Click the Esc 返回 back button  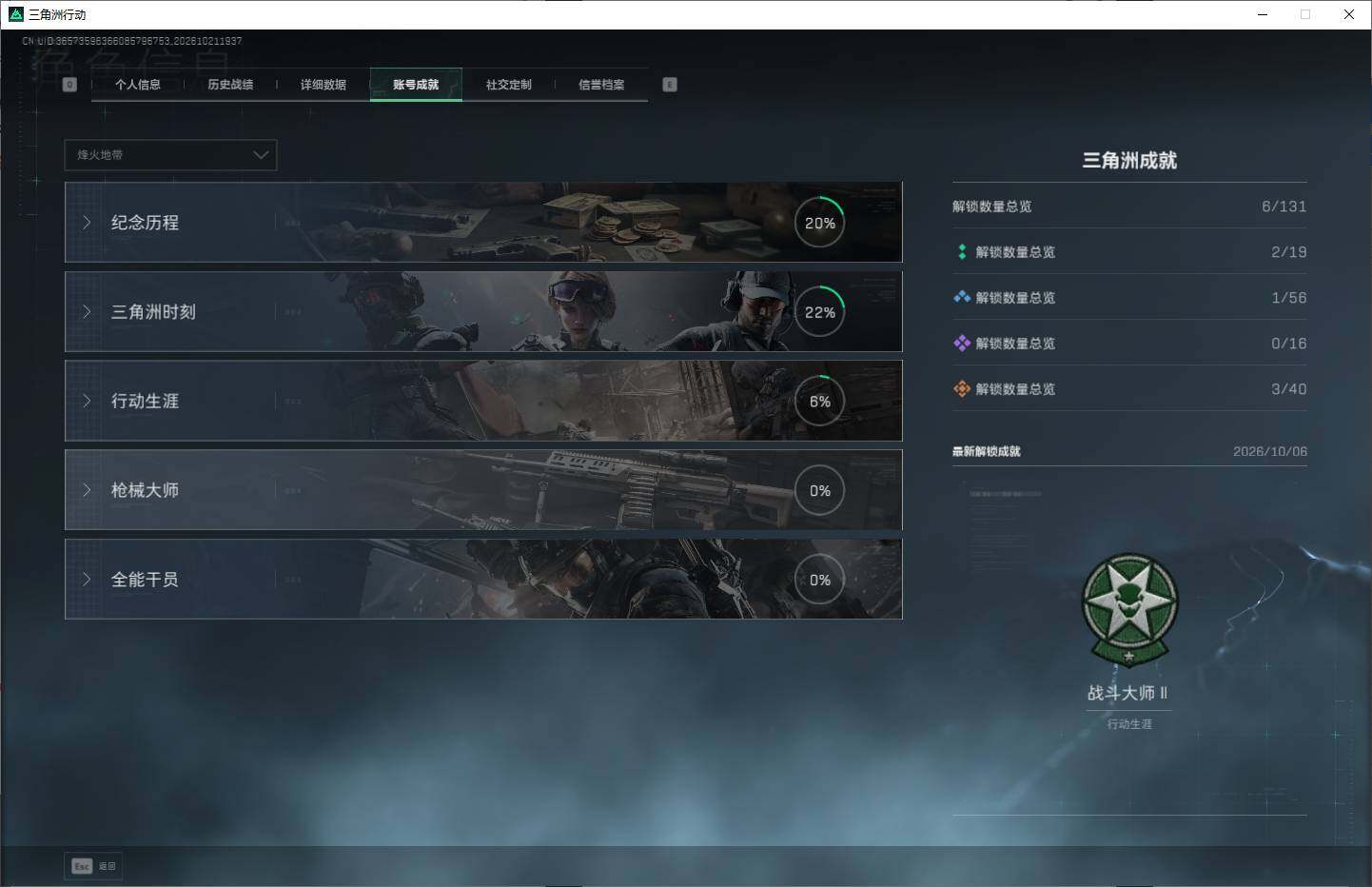point(93,866)
